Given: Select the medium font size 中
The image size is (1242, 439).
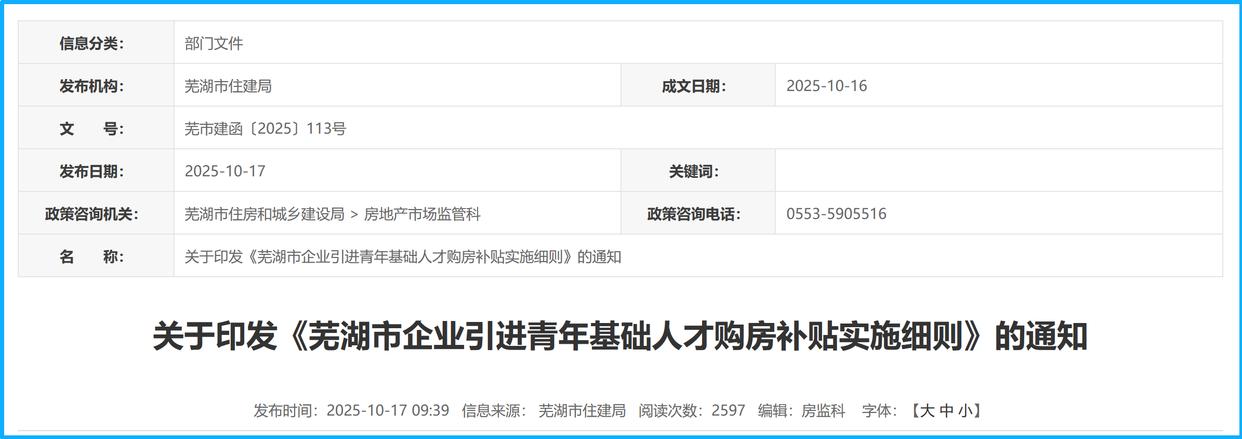Looking at the screenshot, I should (946, 410).
